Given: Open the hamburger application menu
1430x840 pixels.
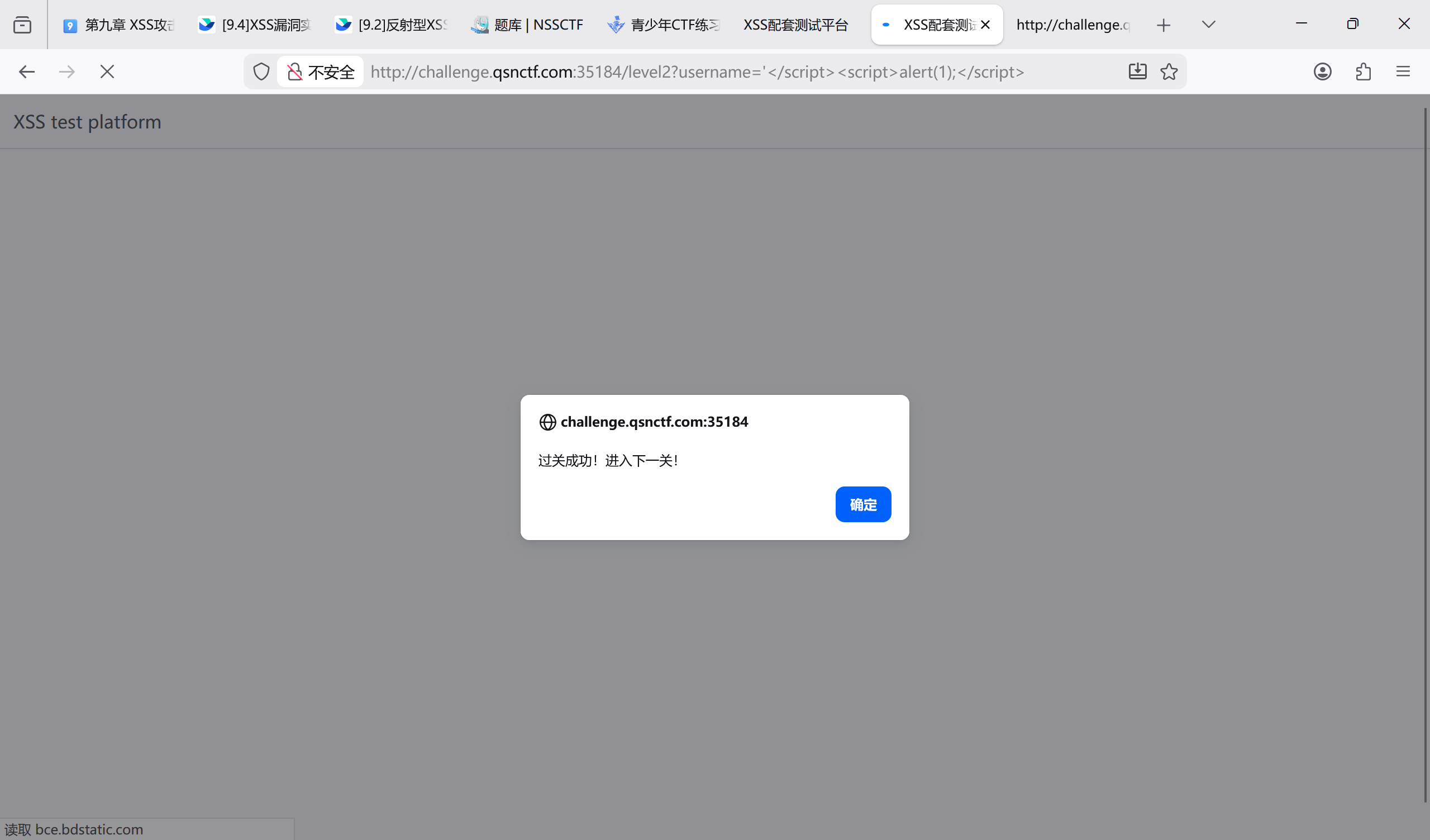Looking at the screenshot, I should tap(1403, 71).
